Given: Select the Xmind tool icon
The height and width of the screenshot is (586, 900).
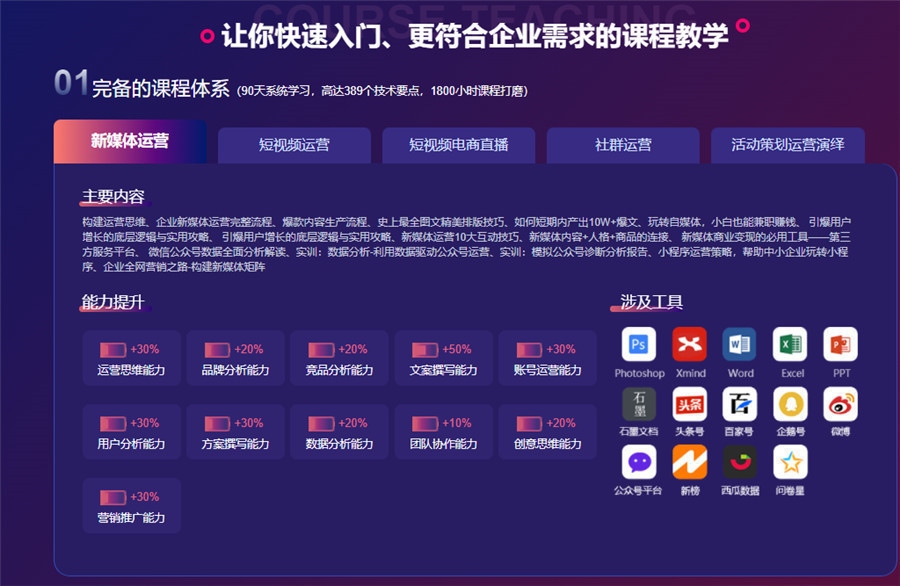Looking at the screenshot, I should [690, 344].
